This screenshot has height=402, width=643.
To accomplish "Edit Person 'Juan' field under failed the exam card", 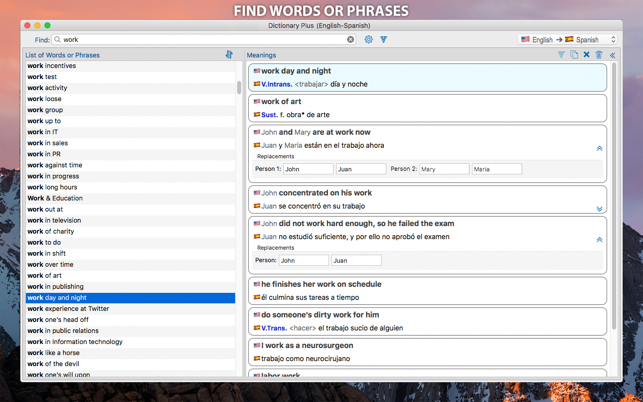I will 356,260.
